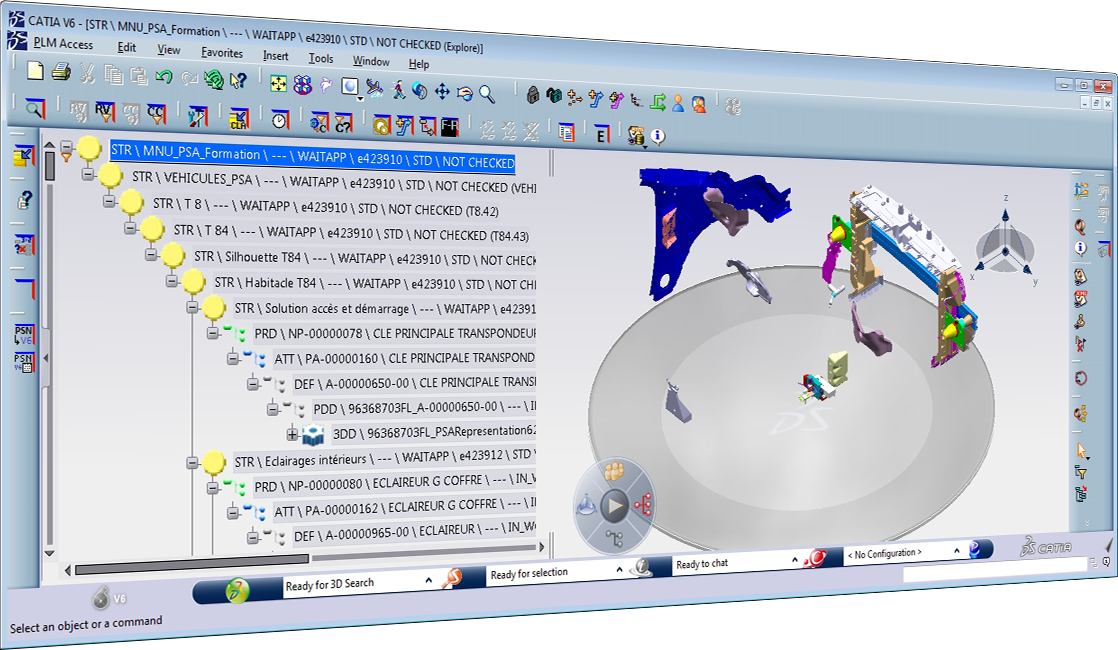Select the Pan four-arrow tool
Screen dimensions: 1118x650
[442, 91]
